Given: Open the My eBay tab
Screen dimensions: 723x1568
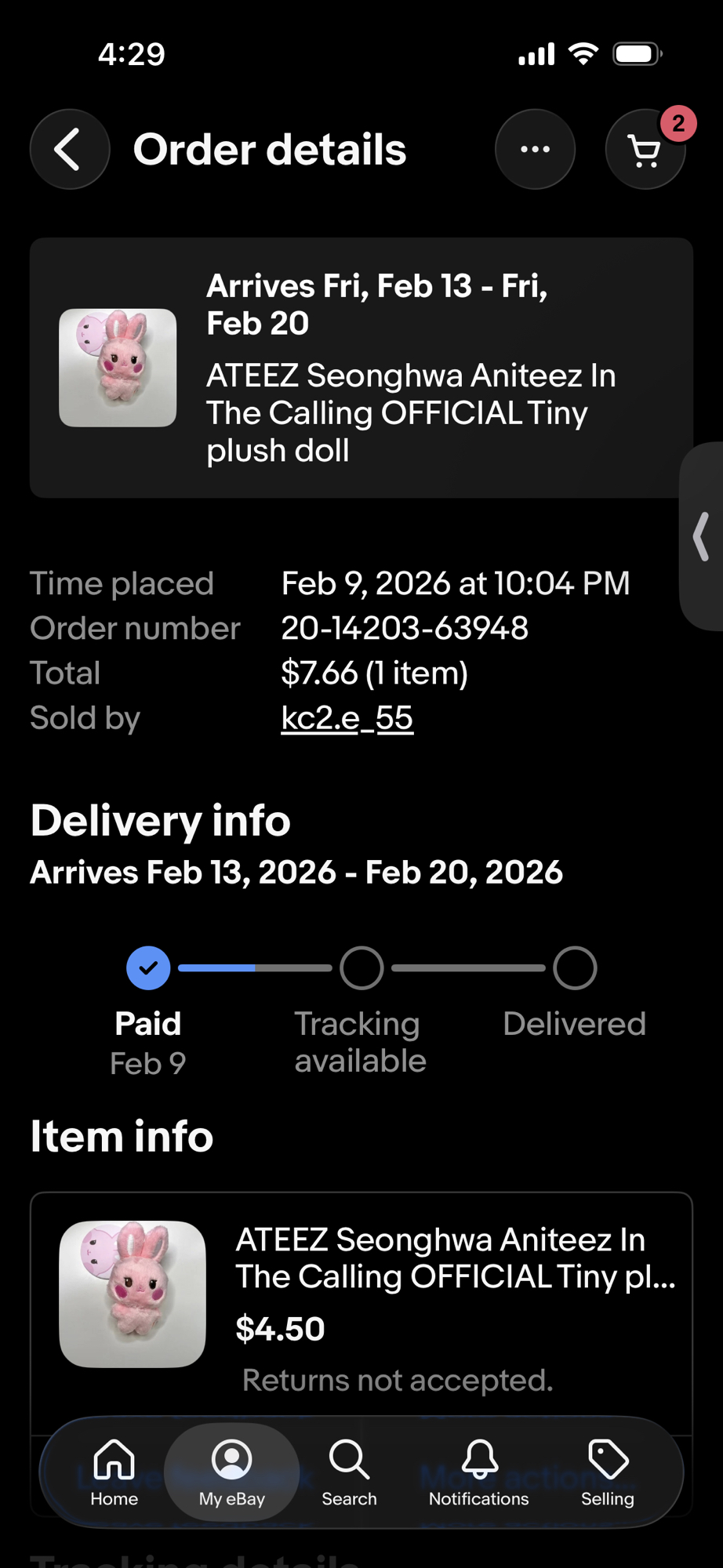Looking at the screenshot, I should click(x=231, y=1472).
